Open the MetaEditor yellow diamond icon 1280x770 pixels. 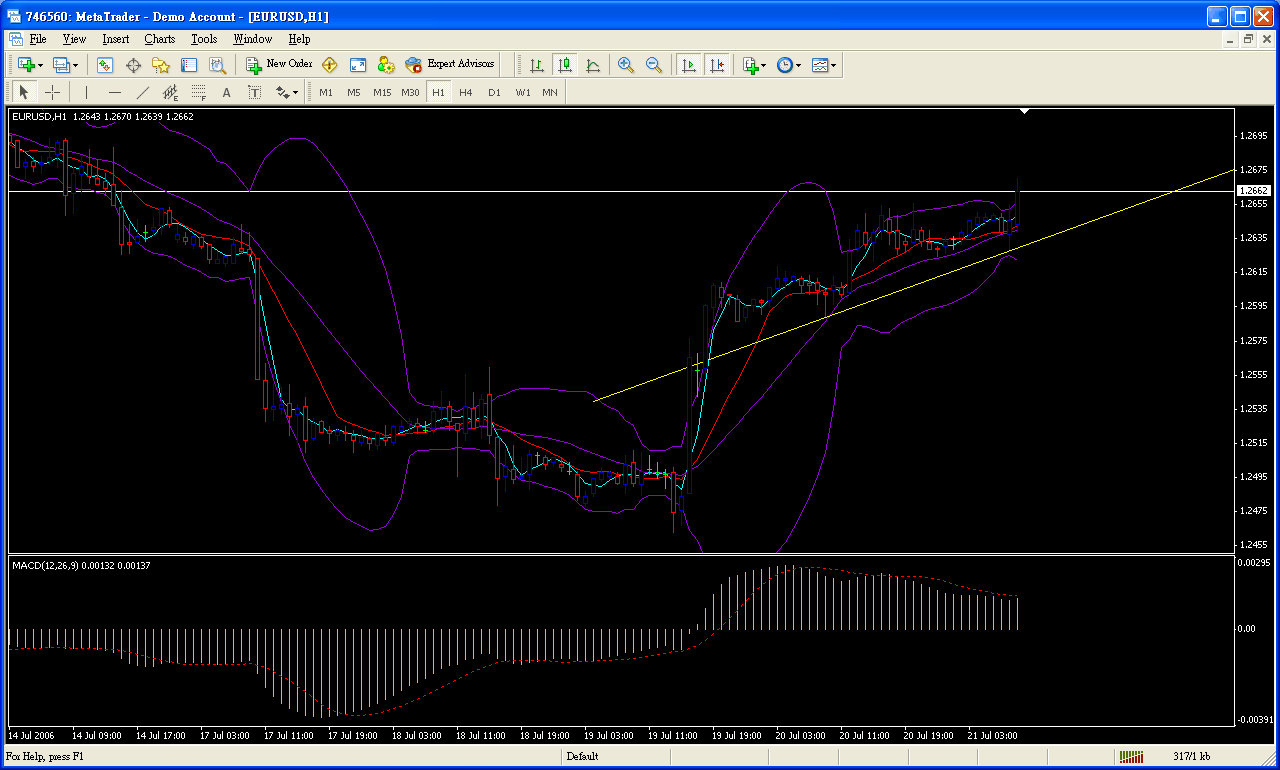click(x=329, y=65)
